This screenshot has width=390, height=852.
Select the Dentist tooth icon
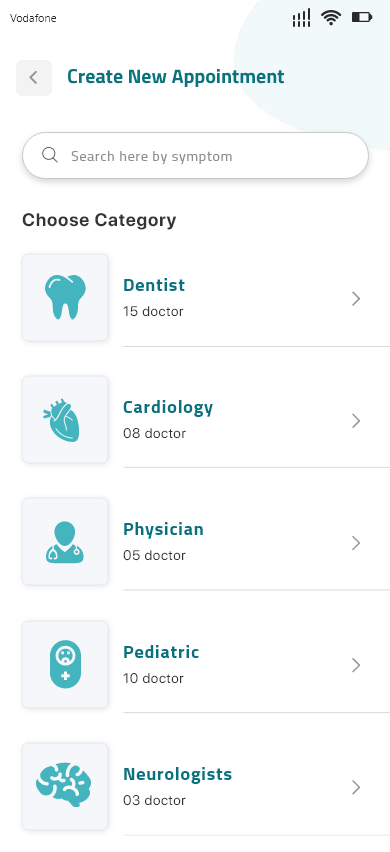point(65,297)
